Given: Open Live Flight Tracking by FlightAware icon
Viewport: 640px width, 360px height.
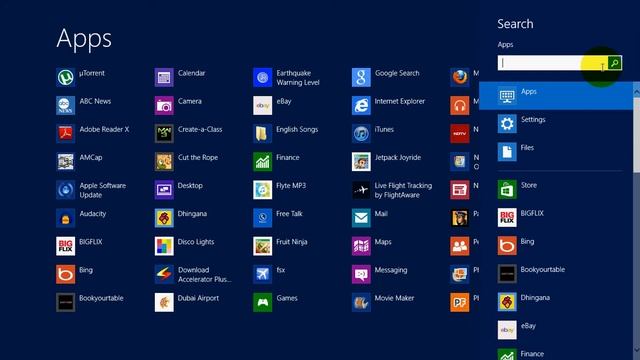Looking at the screenshot, I should point(361,190).
